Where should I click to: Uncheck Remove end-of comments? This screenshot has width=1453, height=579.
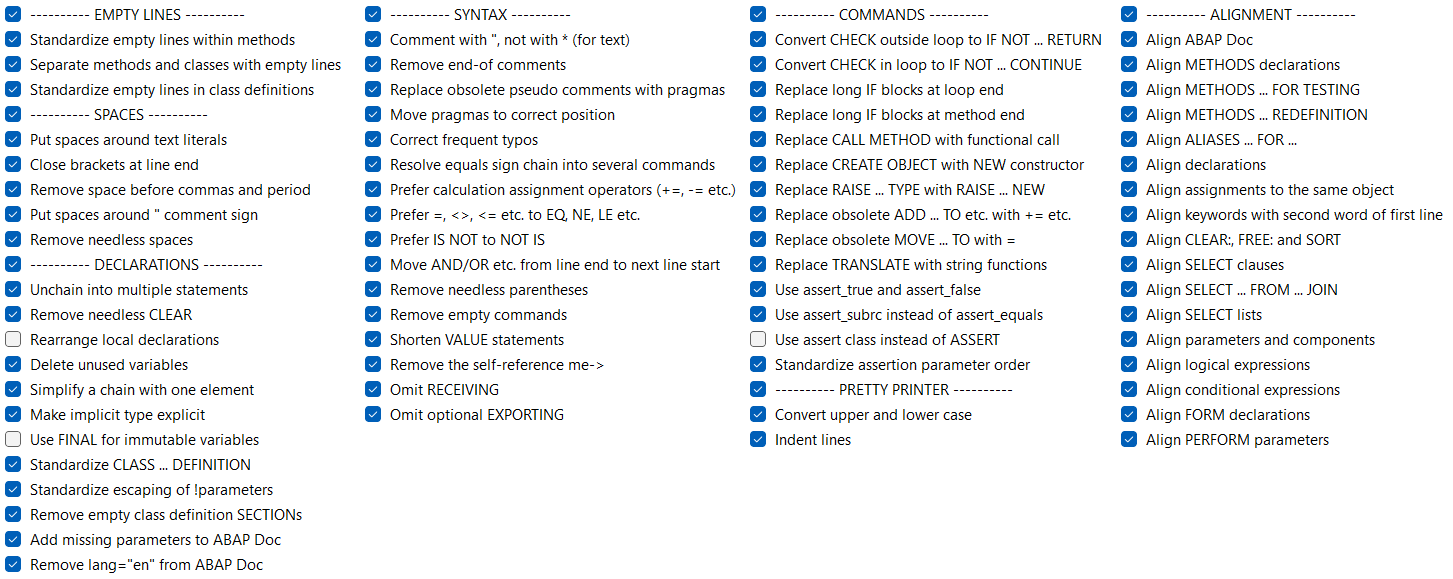click(373, 65)
